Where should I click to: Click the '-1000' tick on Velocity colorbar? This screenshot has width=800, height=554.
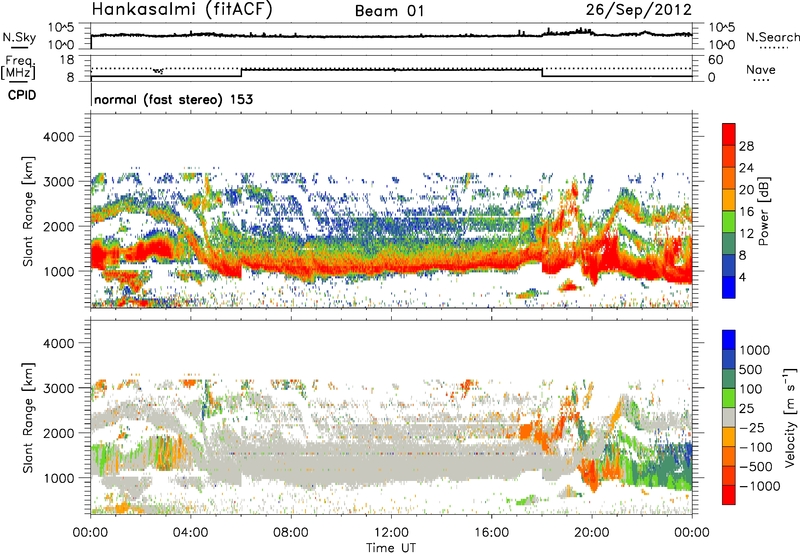(759, 486)
